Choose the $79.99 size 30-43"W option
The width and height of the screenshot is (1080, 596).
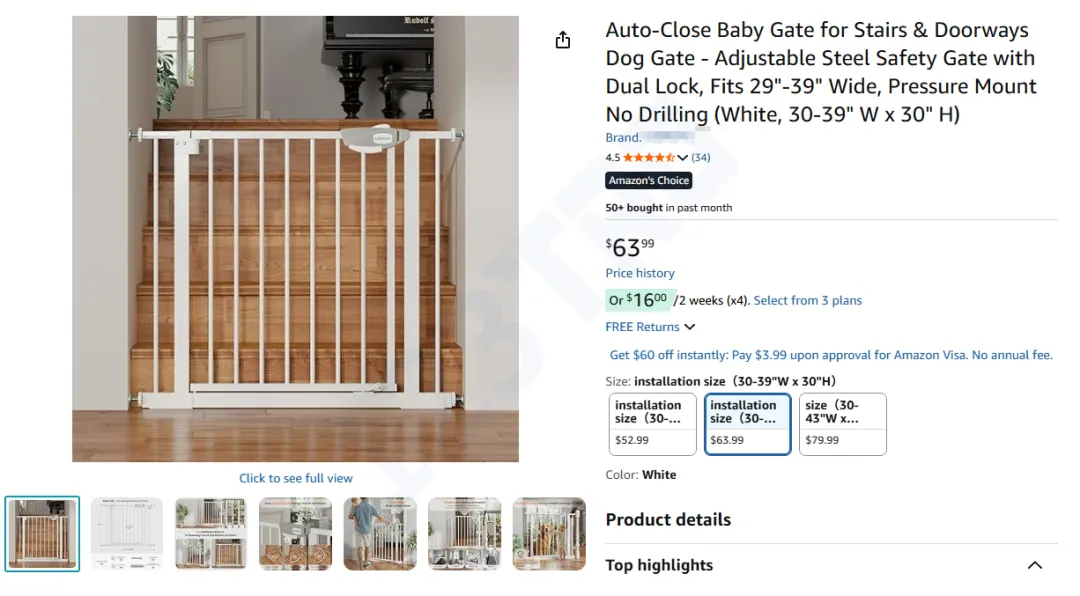click(842, 424)
